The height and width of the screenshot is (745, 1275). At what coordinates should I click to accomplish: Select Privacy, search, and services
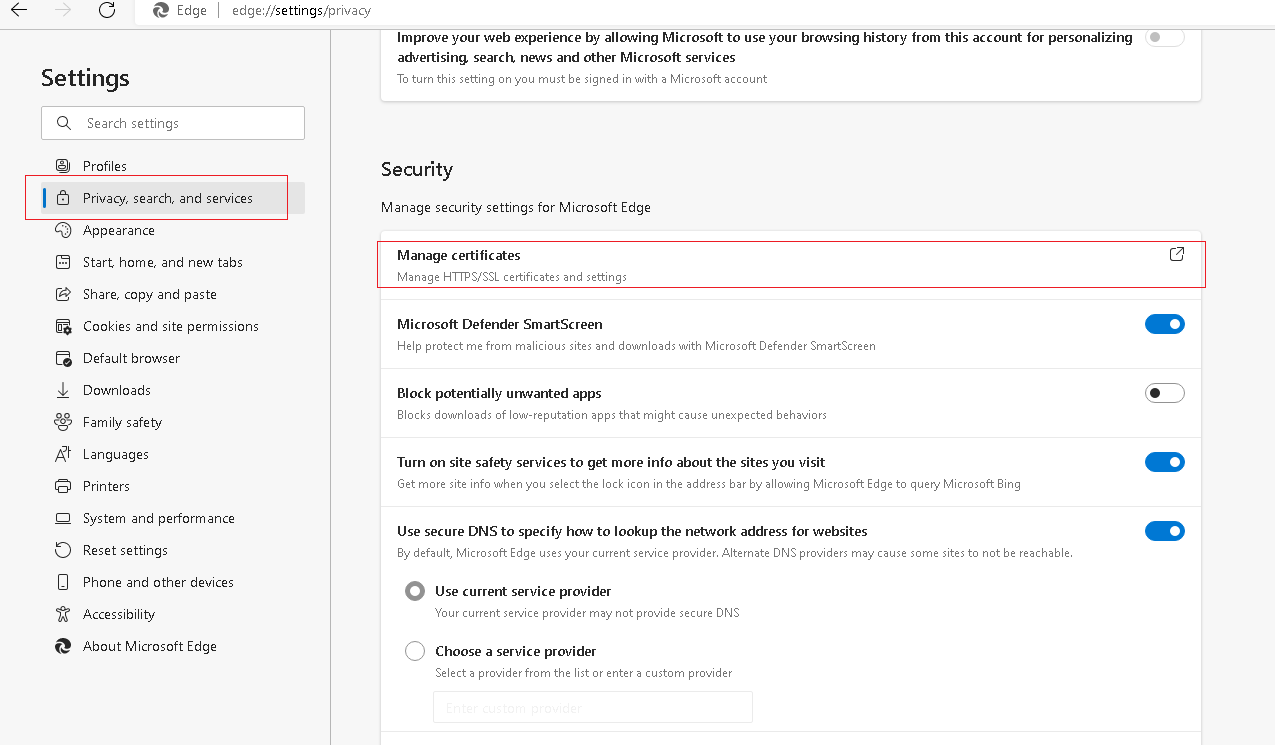173,198
